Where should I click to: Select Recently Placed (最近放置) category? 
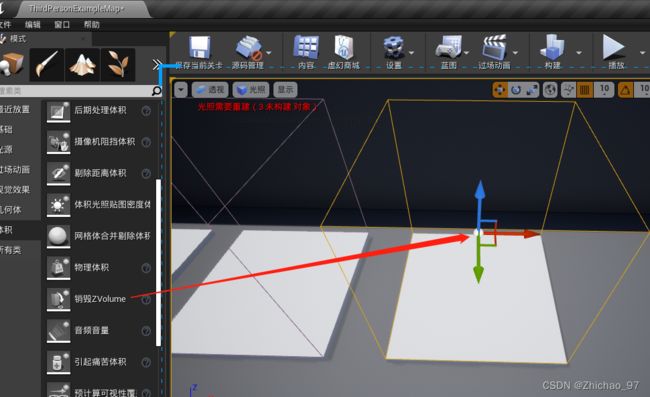point(15,109)
